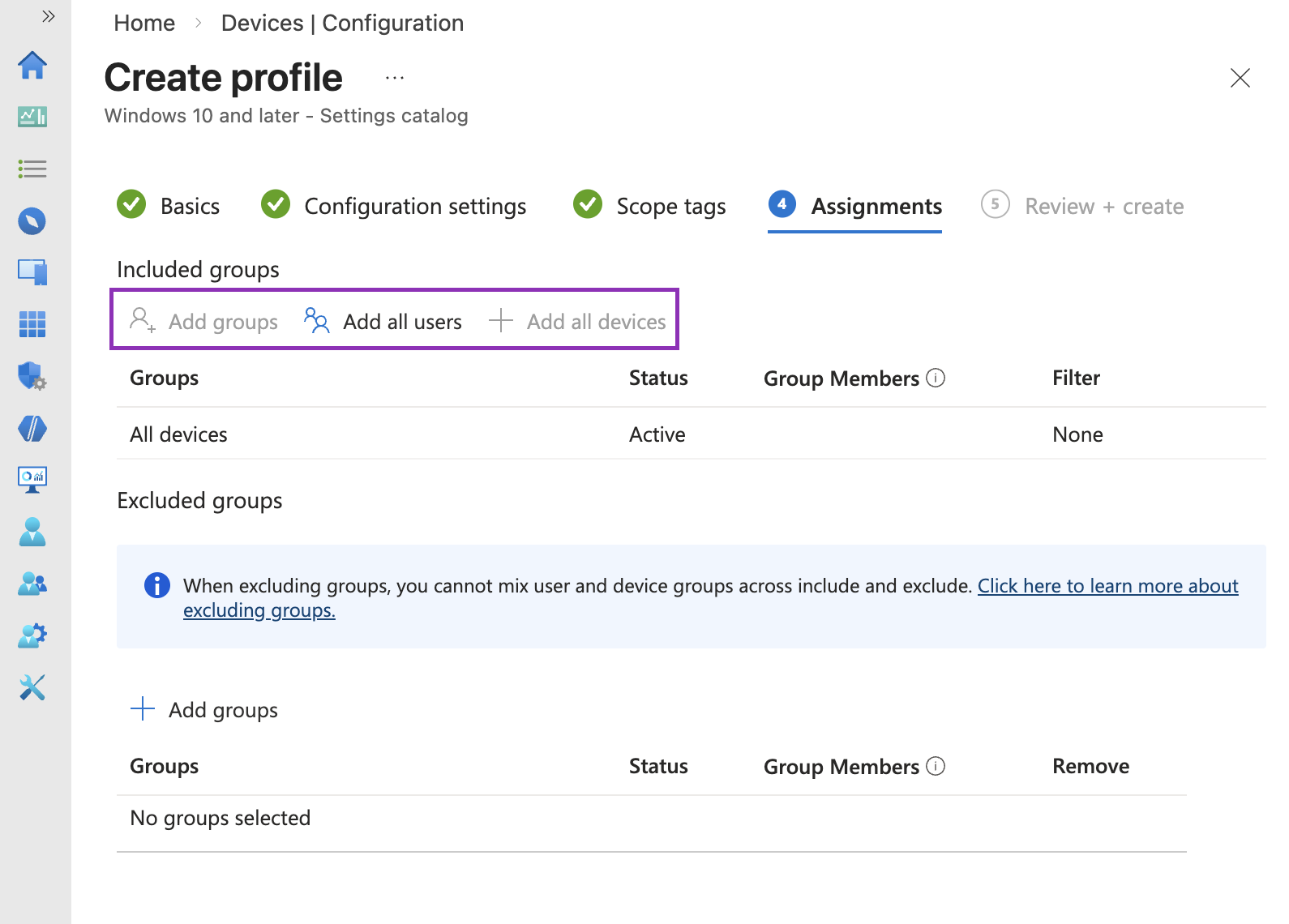Click Remove column header in Excluded groups
This screenshot has width=1289, height=924.
coord(1090,766)
